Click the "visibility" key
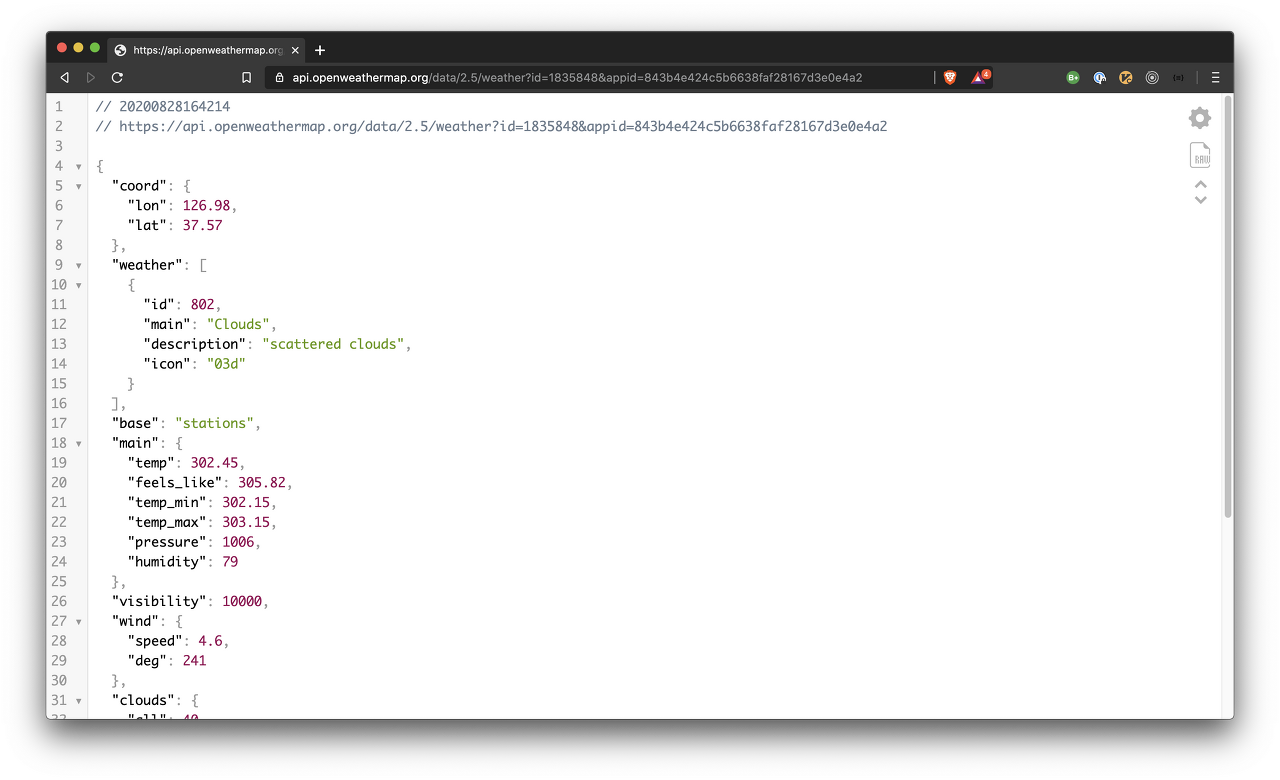The image size is (1280, 780). (x=159, y=601)
